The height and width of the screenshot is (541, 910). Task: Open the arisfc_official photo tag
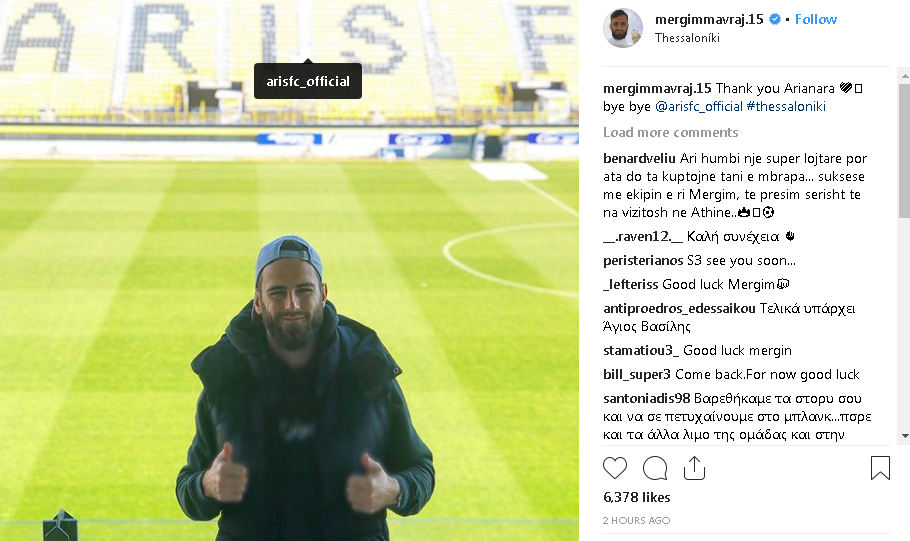coord(308,81)
